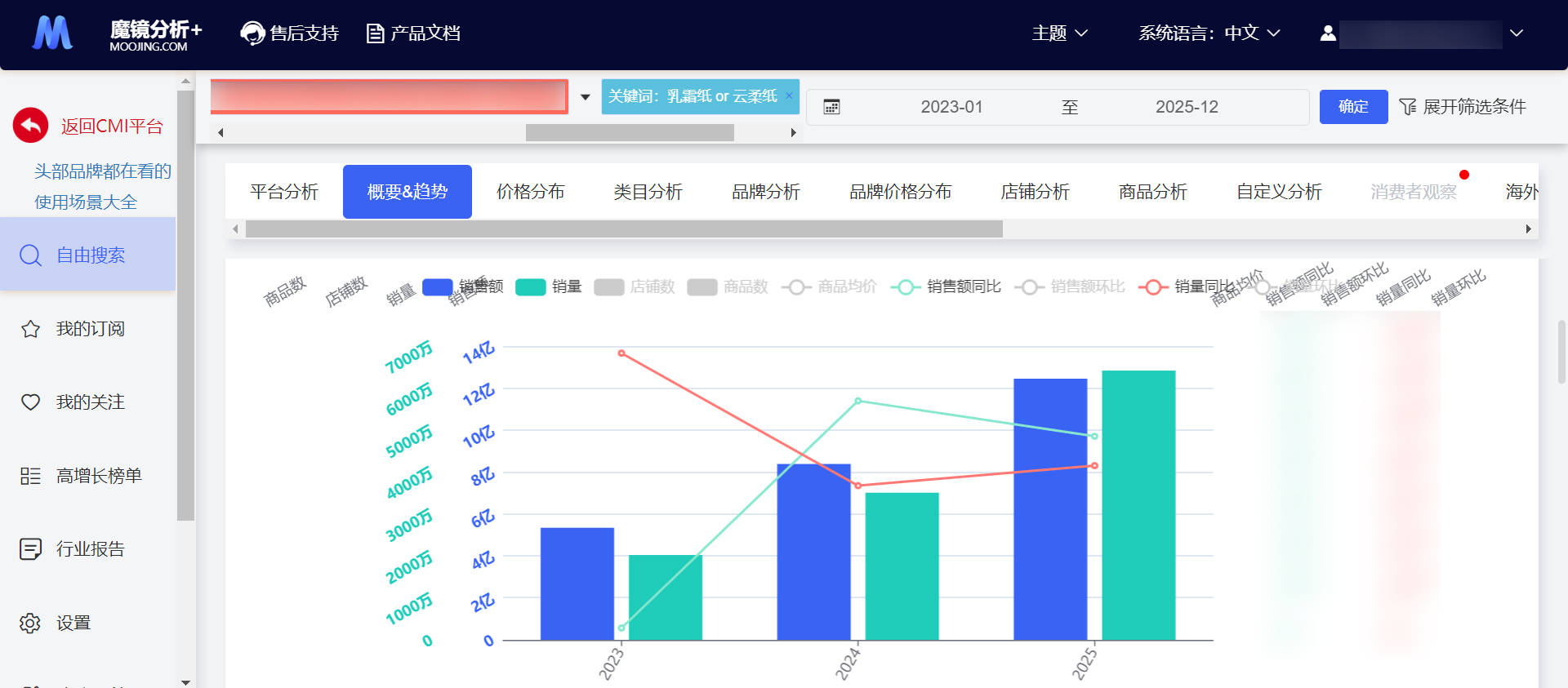Open 头部品牌都在看的使用场景大全 link

pos(102,186)
